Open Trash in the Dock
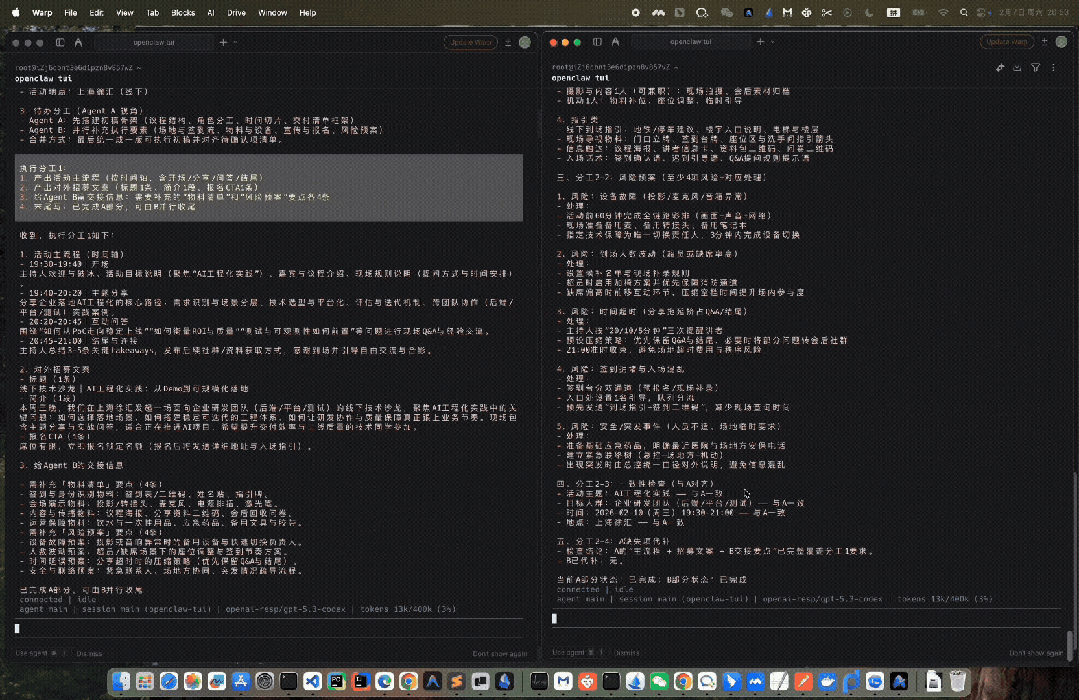Screen dimensions: 1079x700 (x=957, y=681)
